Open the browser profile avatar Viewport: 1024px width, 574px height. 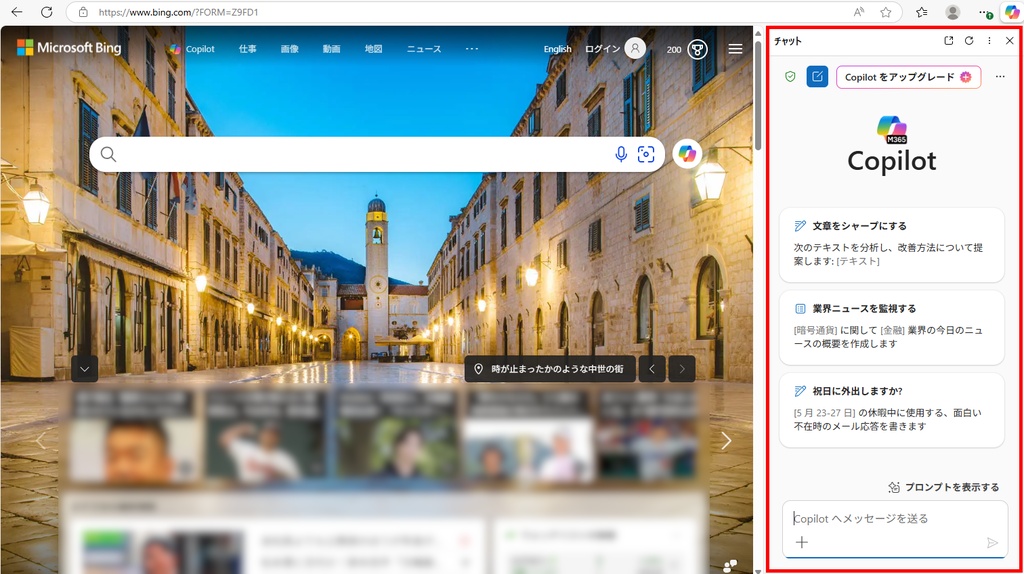(953, 12)
